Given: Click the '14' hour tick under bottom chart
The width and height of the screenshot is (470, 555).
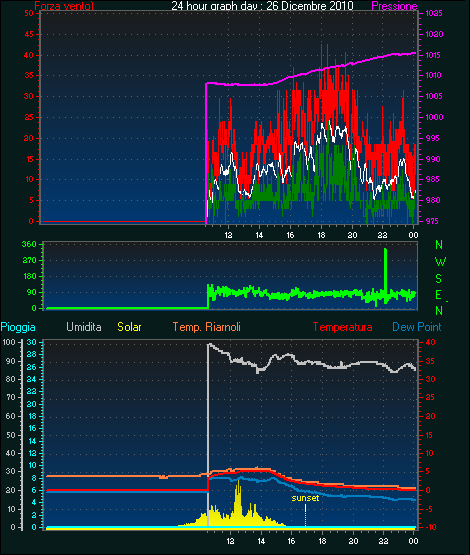Looking at the screenshot, I should [x=261, y=541].
